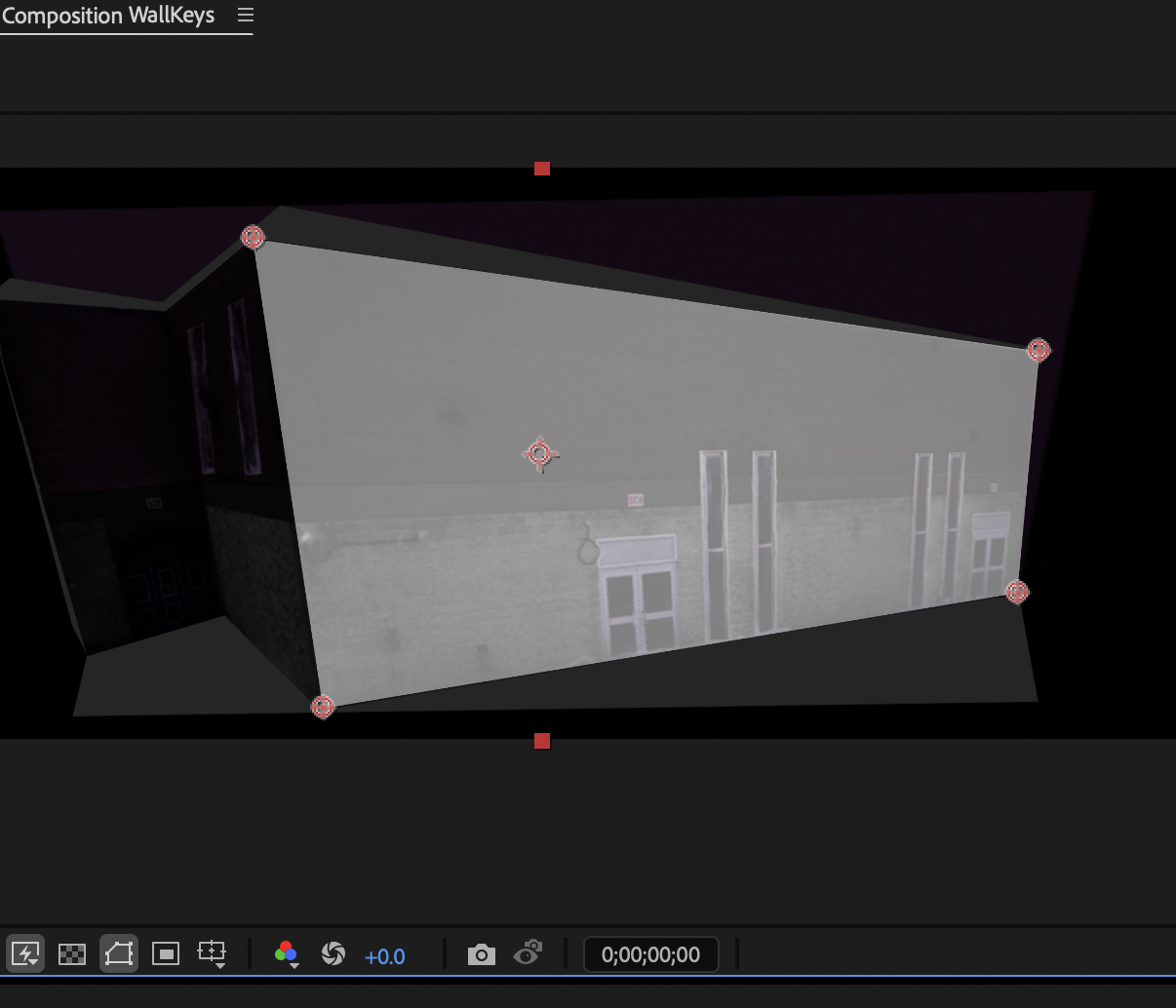Screen dimensions: 1176x1008
Task: Click the center anchor point of the effect
Action: [x=541, y=454]
